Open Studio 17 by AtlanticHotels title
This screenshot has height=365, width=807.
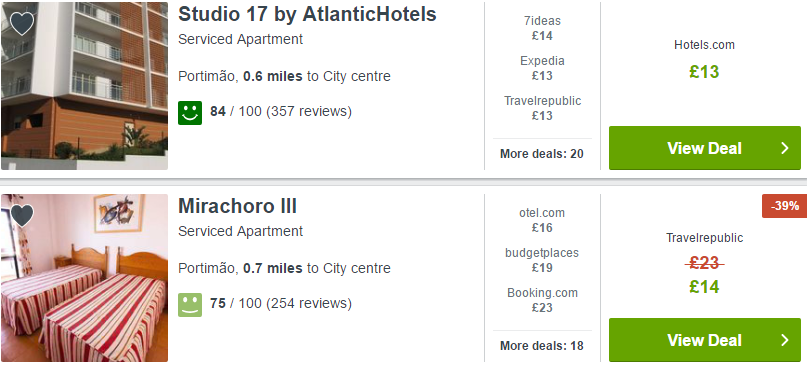307,14
